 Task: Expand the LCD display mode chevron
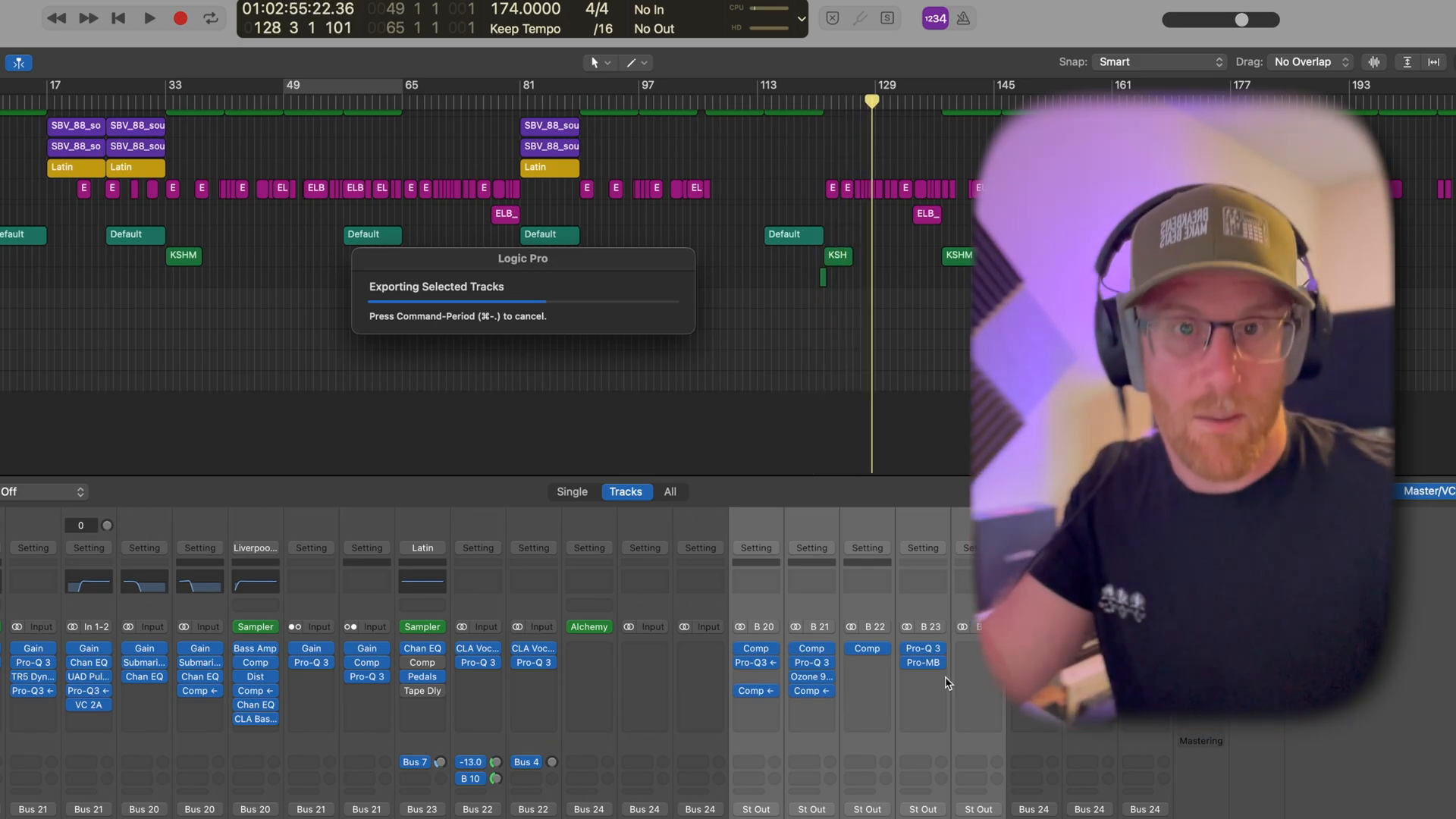click(801, 19)
